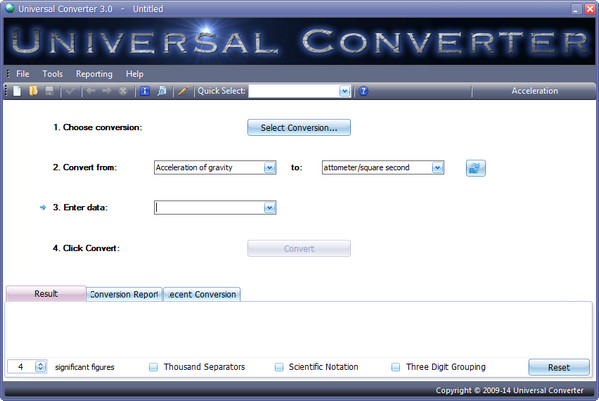This screenshot has width=599, height=401.
Task: Click the significant figures value field
Action: [21, 367]
